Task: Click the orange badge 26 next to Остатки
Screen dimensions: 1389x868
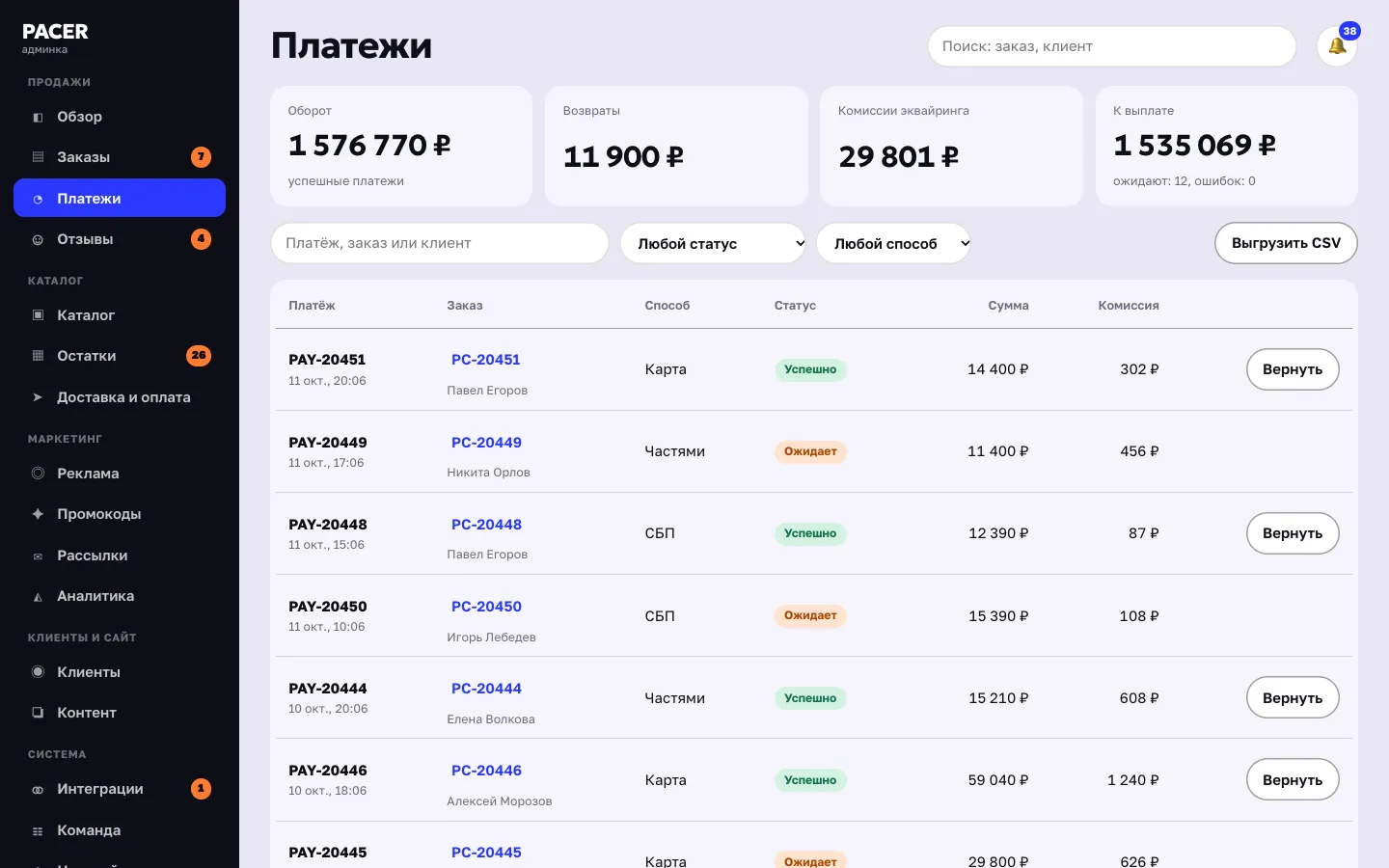Action: pos(199,355)
